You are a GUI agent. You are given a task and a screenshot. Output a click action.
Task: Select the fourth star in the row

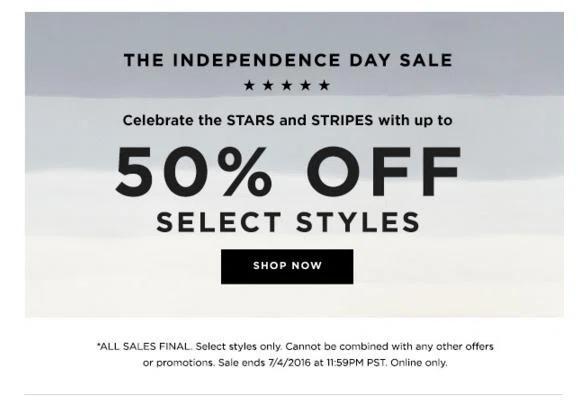306,85
